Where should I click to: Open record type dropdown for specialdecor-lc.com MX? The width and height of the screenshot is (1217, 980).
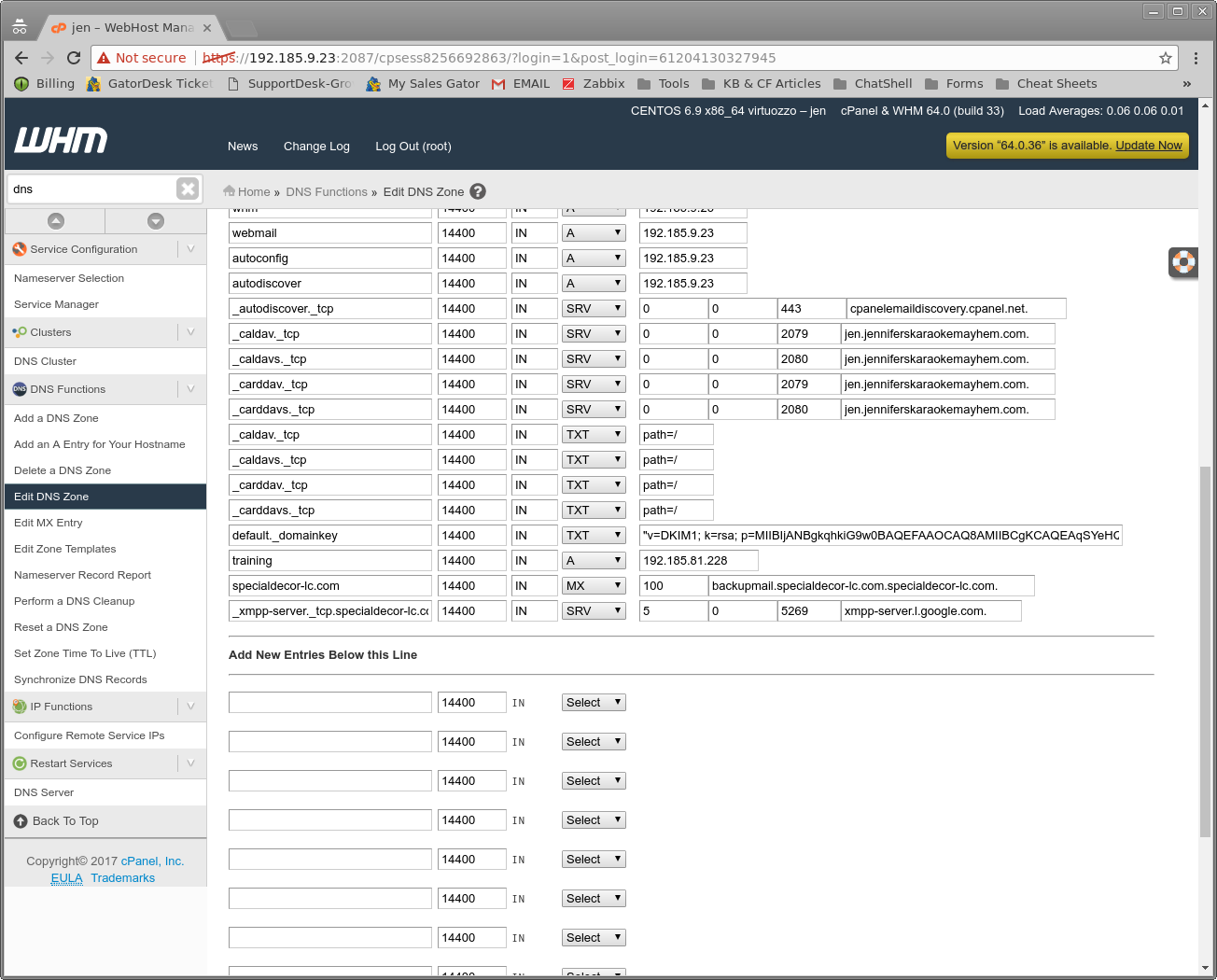point(594,586)
